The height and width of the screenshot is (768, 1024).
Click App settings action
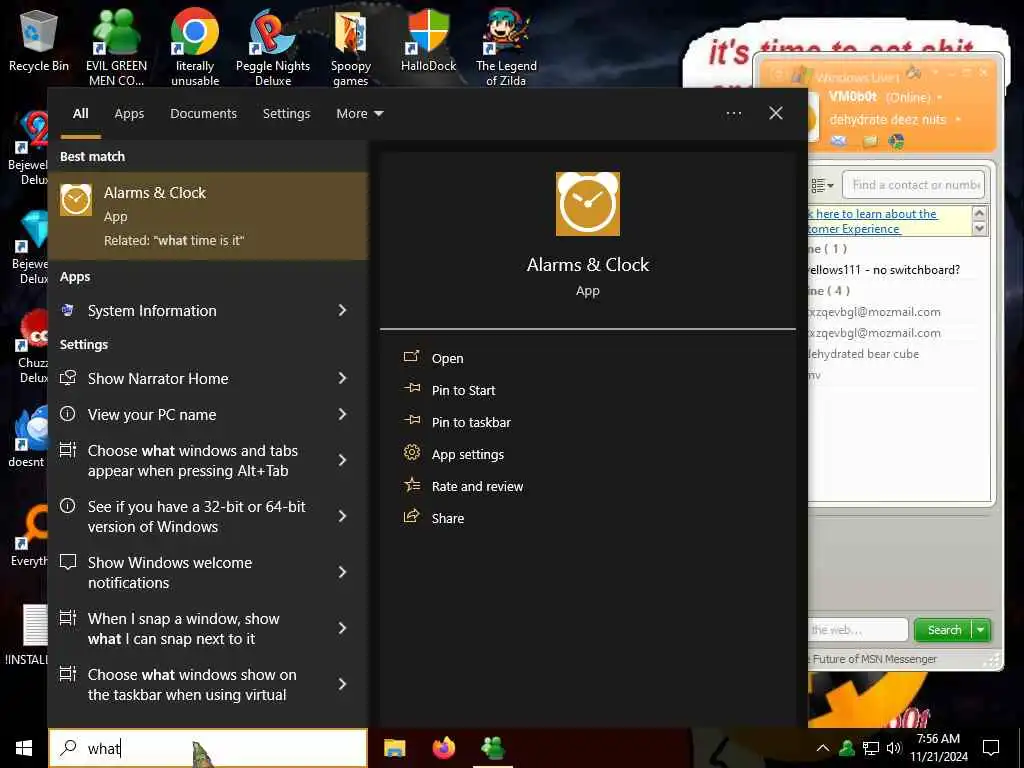tap(468, 455)
